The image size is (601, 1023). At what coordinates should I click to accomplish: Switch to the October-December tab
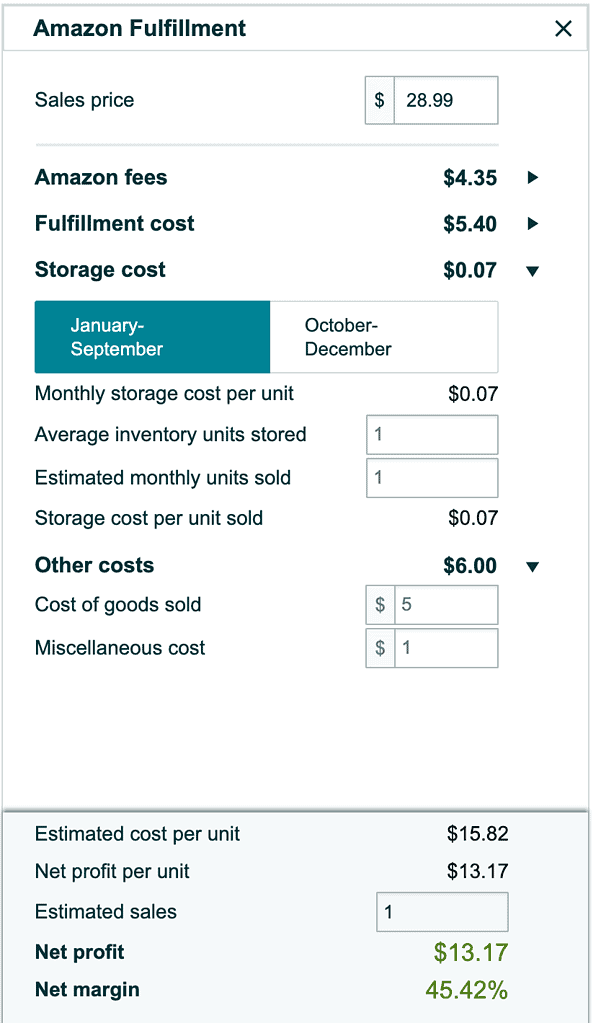point(383,337)
